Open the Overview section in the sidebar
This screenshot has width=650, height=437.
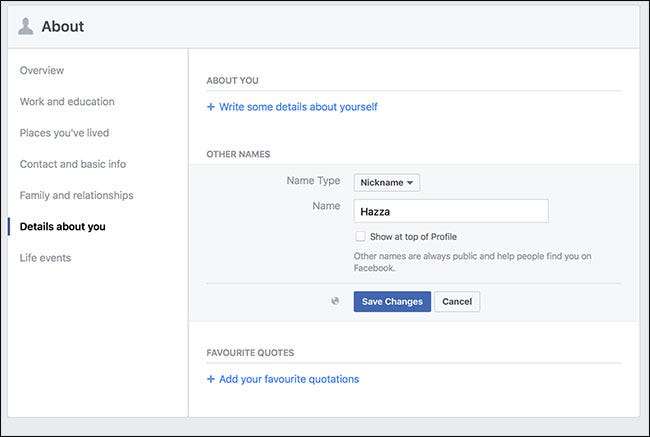[42, 70]
